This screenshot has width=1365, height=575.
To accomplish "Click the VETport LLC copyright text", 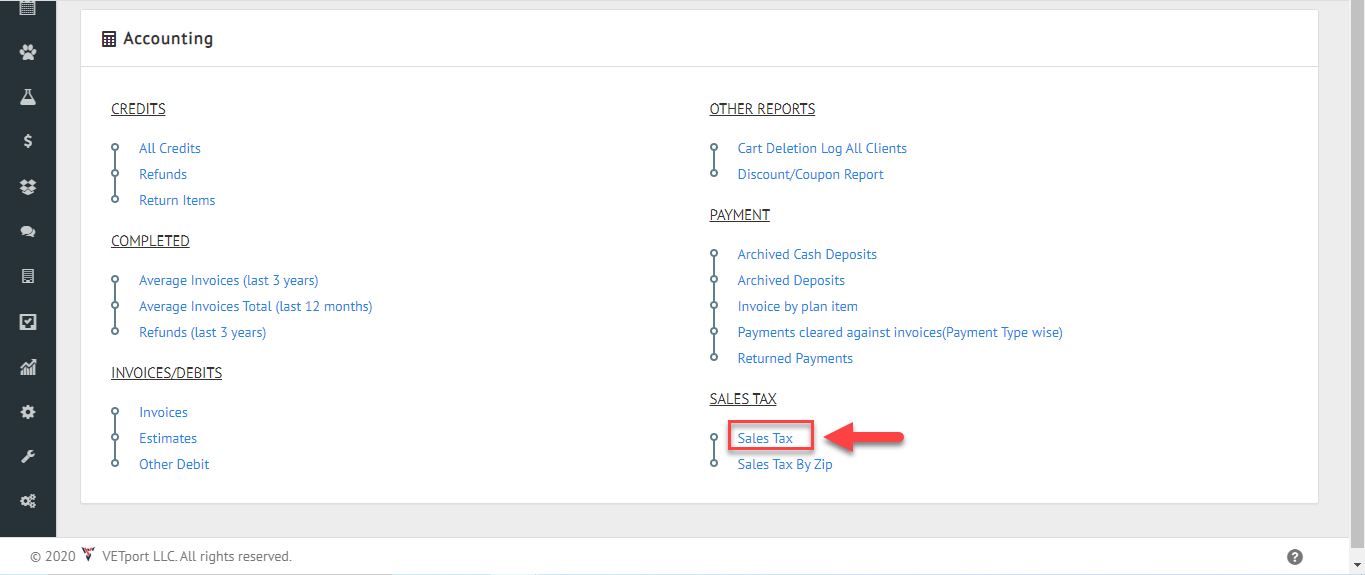I will pyautogui.click(x=197, y=556).
